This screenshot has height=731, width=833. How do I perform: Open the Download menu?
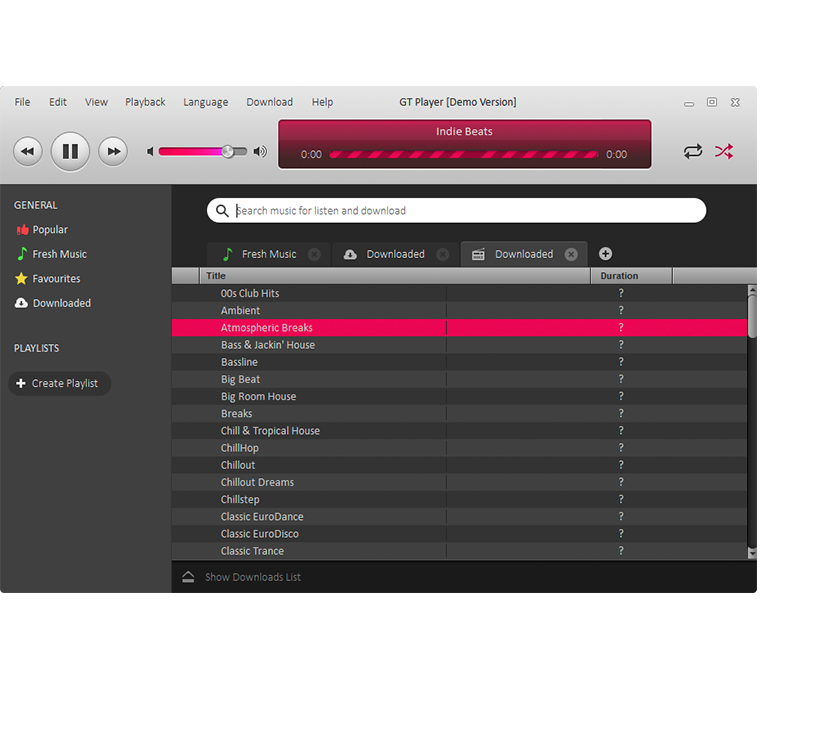tap(269, 102)
